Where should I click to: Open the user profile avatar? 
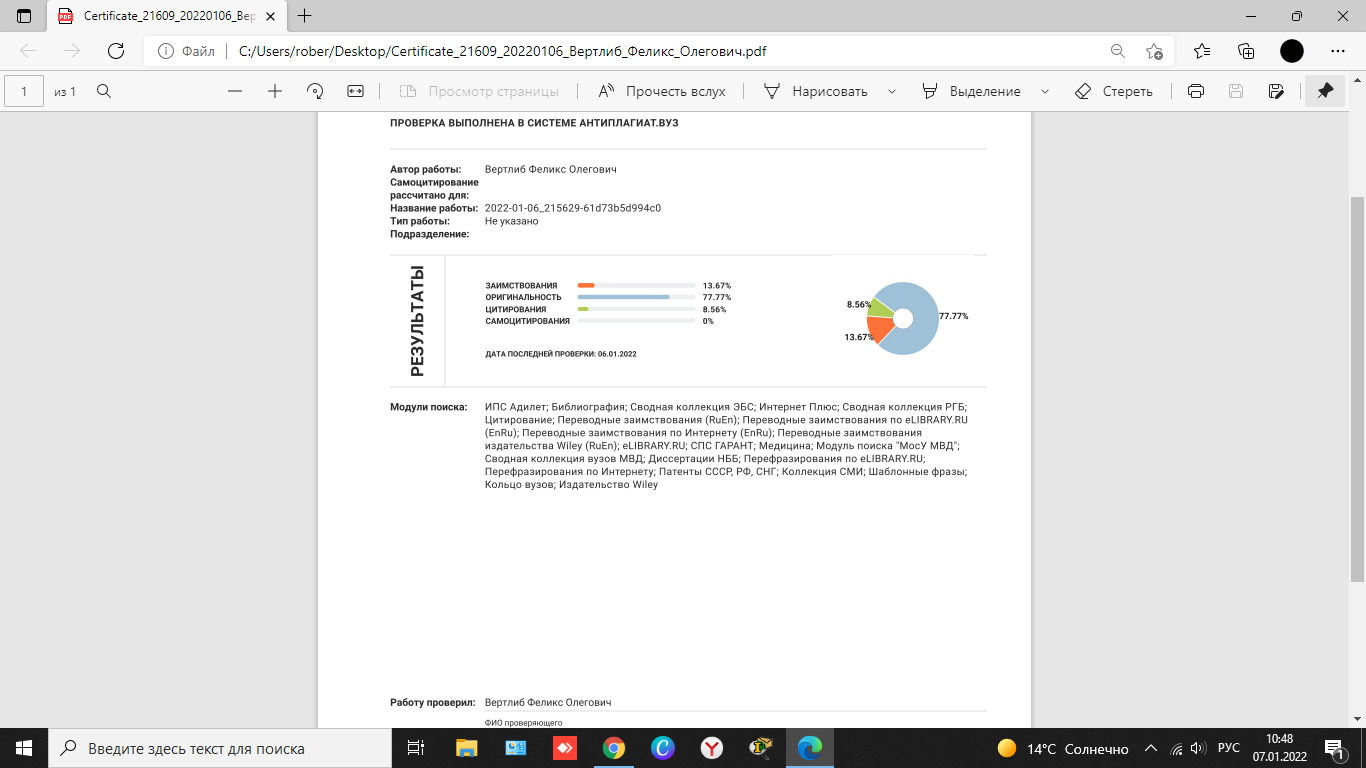(x=1292, y=51)
